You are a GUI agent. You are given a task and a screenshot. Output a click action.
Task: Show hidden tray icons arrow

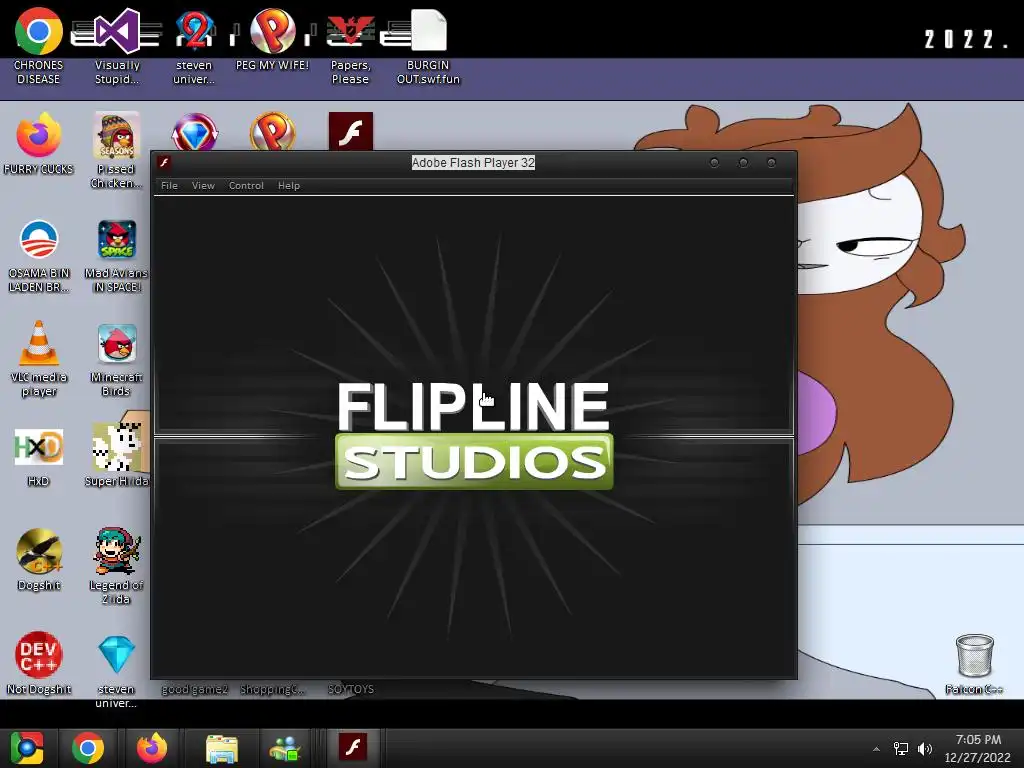tap(876, 749)
